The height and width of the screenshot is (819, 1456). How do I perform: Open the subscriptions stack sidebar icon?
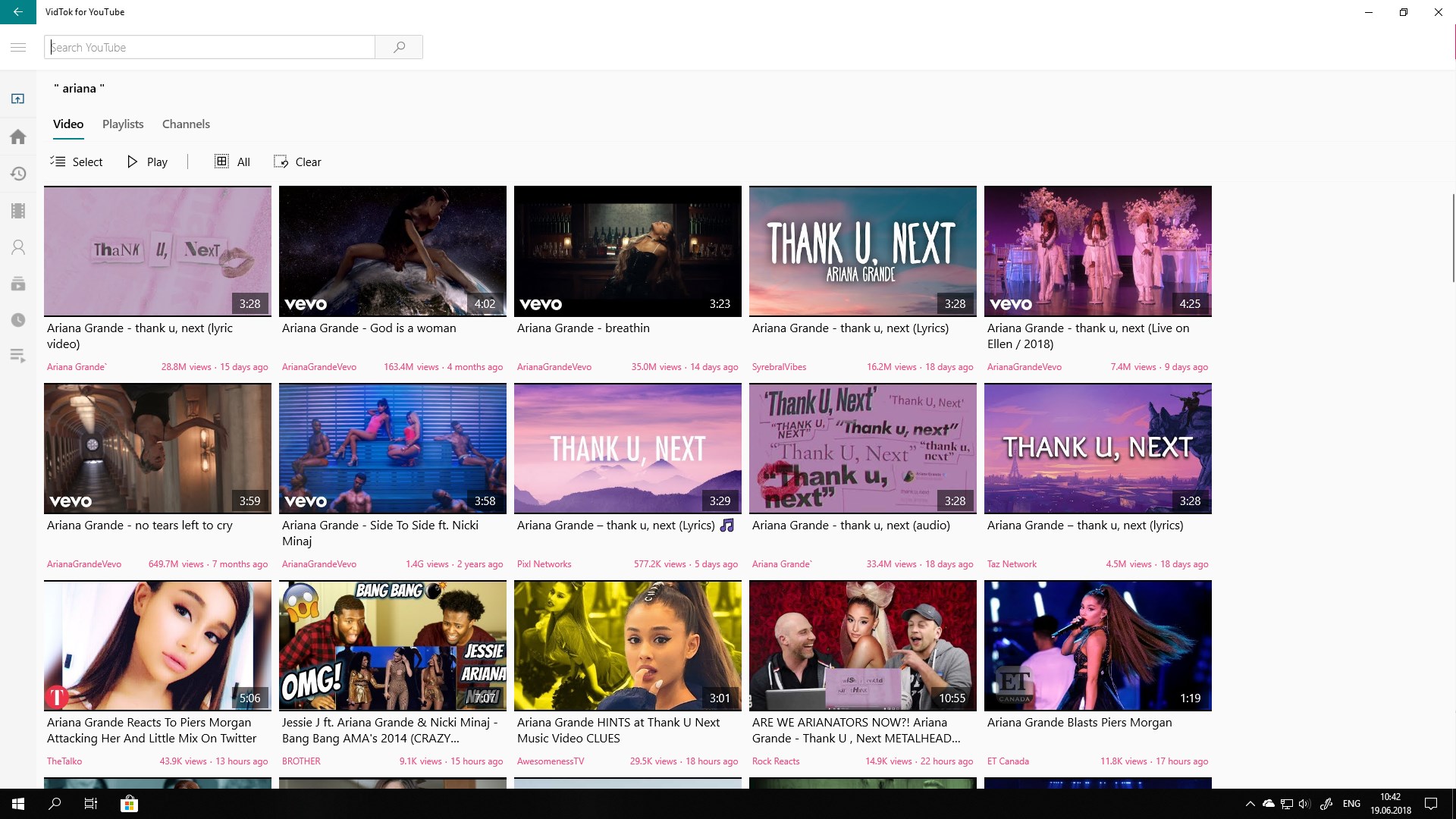coord(18,284)
